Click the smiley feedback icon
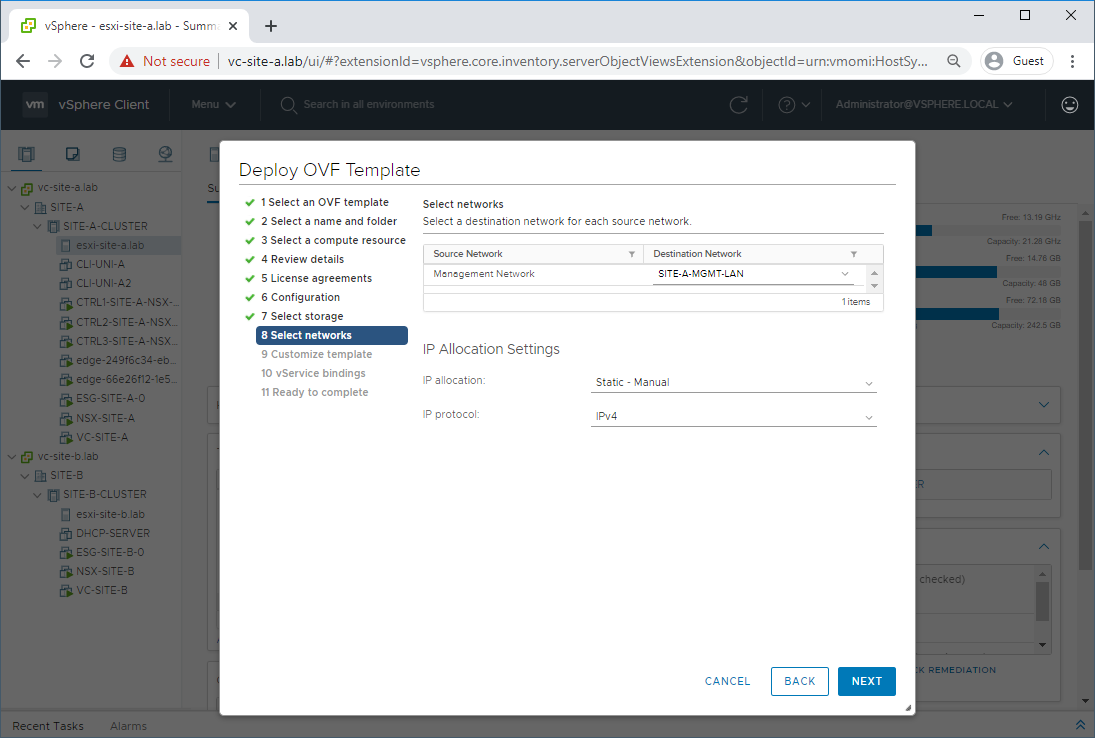The image size is (1095, 738). click(x=1069, y=105)
